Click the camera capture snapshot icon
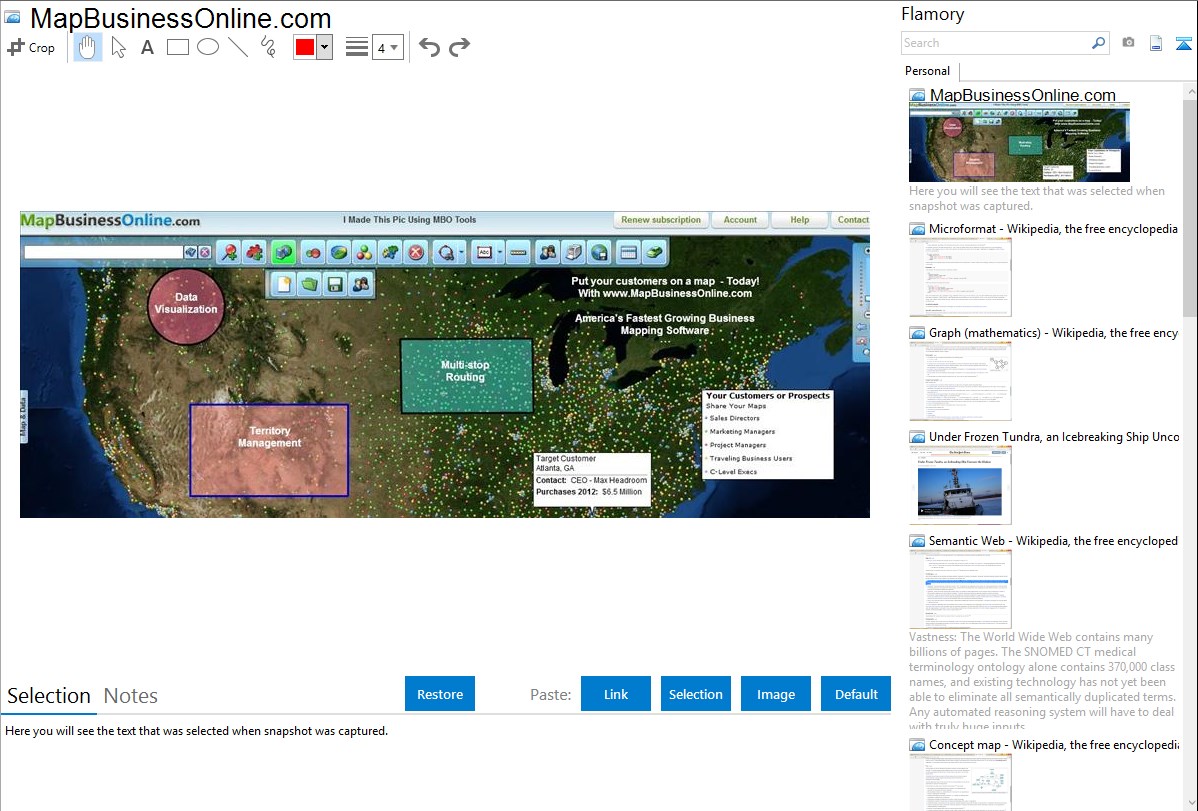 [x=1128, y=43]
